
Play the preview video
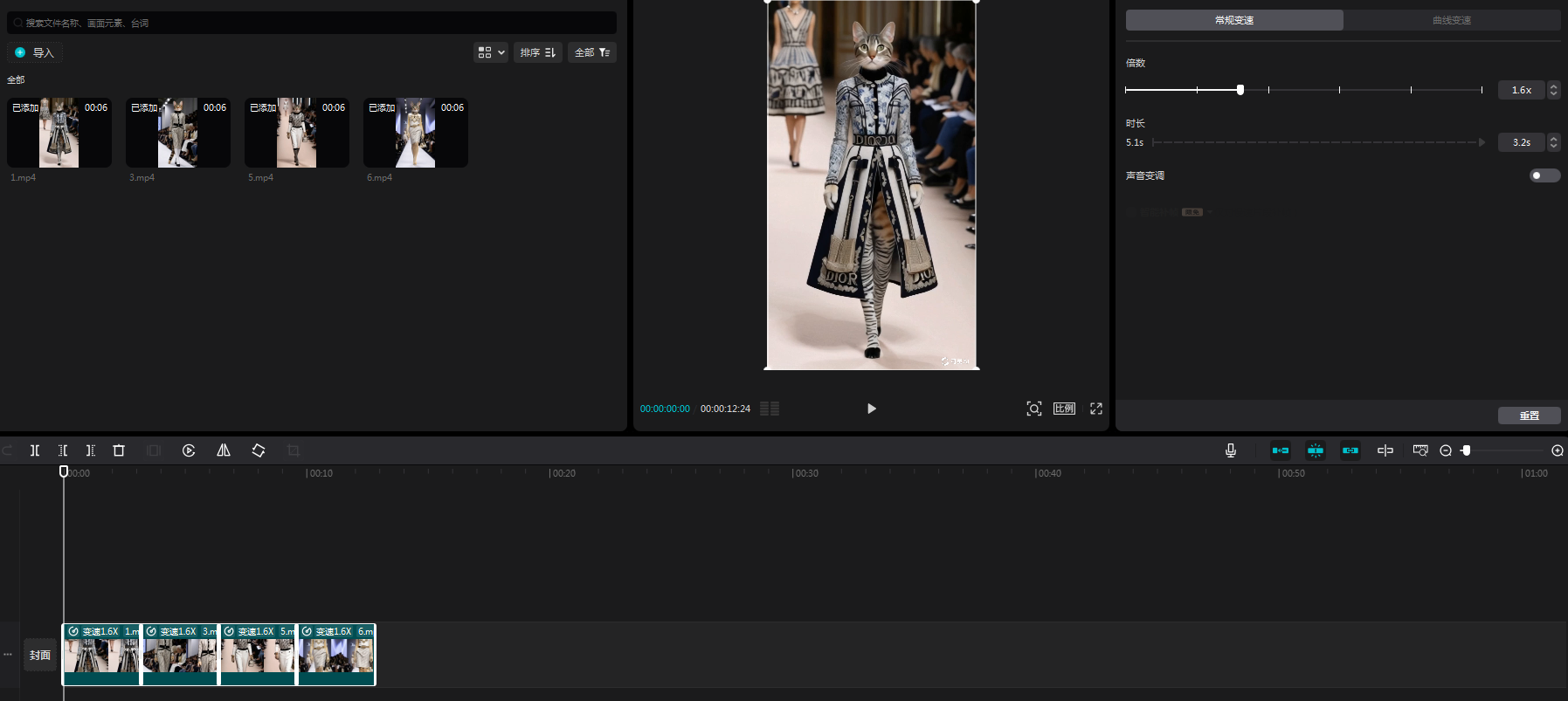click(x=871, y=409)
